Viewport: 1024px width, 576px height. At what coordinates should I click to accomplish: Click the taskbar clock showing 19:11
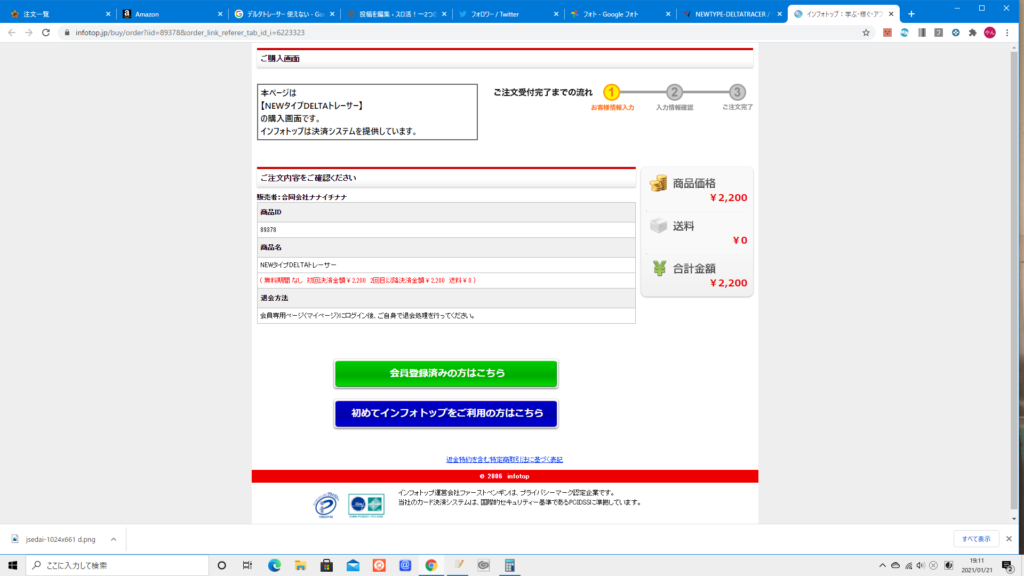click(977, 566)
